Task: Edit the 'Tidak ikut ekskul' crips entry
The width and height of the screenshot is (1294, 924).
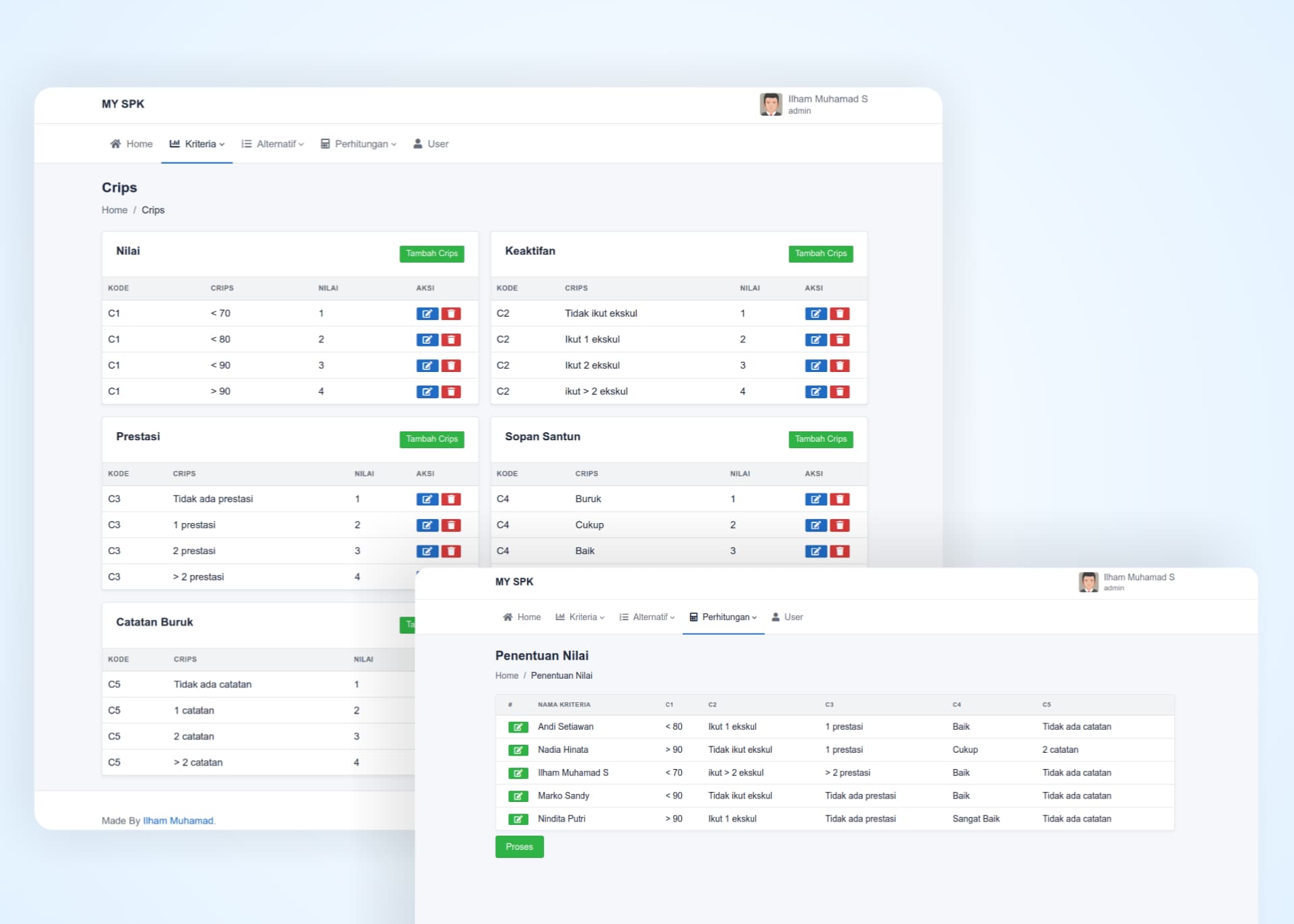Action: (x=815, y=313)
